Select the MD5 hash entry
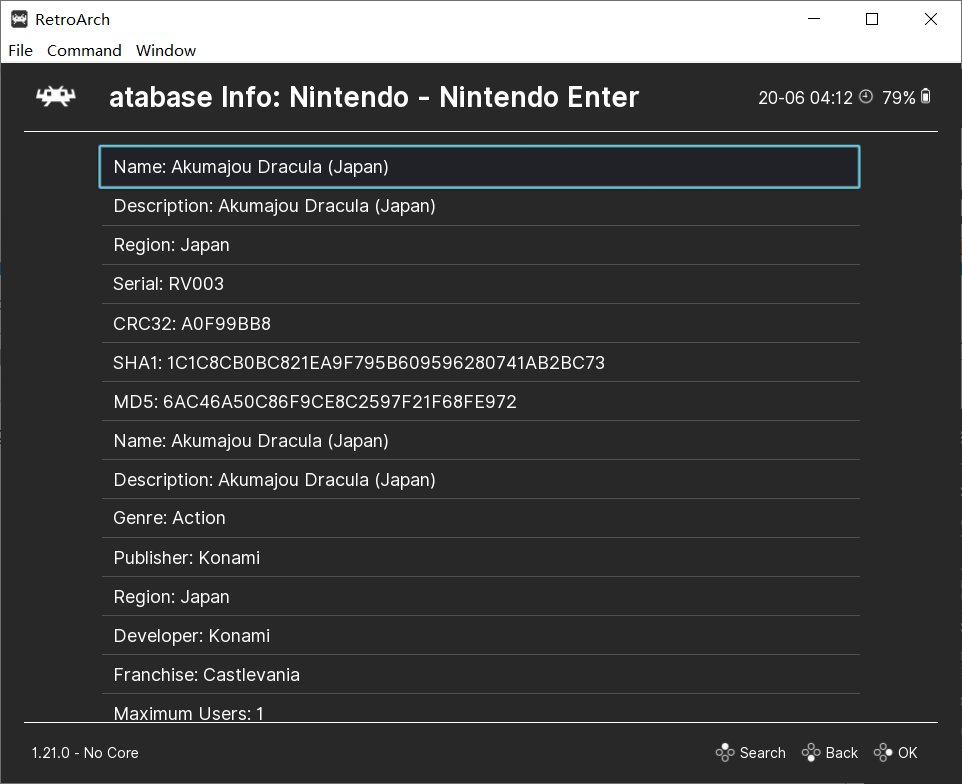Image resolution: width=962 pixels, height=784 pixels. [x=480, y=402]
